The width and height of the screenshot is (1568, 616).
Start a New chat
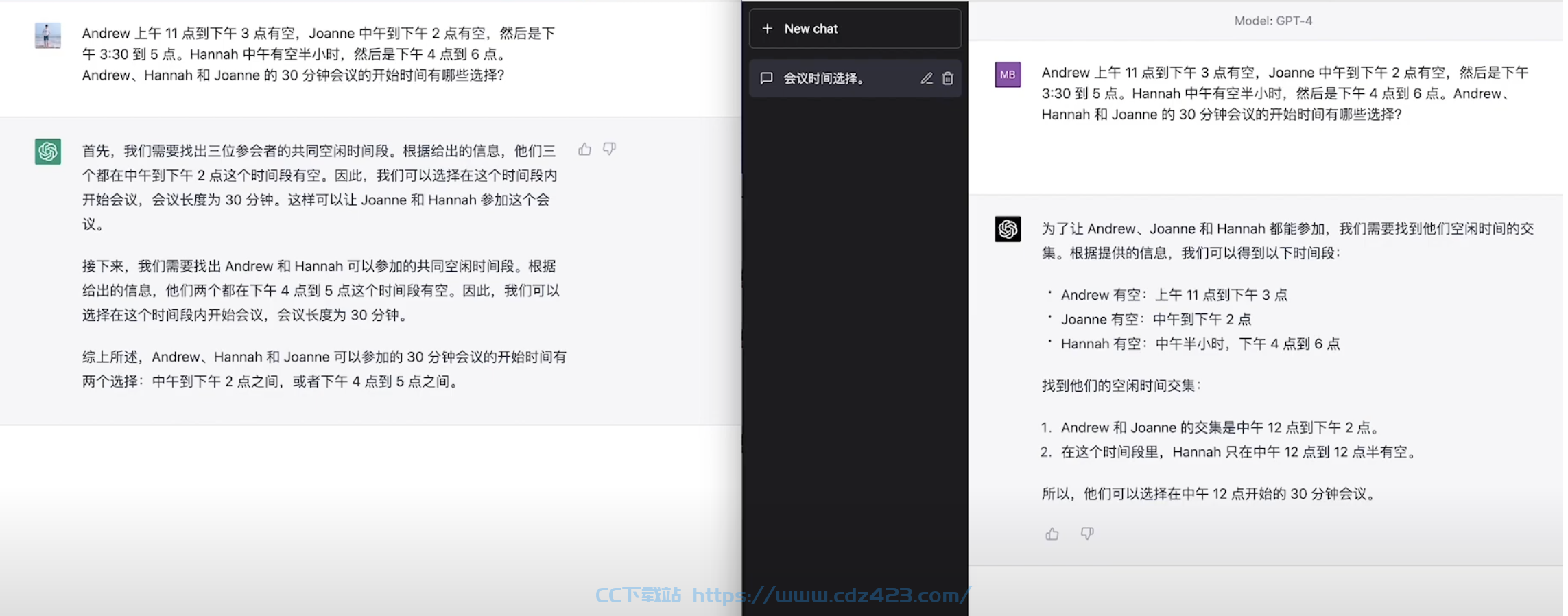855,29
